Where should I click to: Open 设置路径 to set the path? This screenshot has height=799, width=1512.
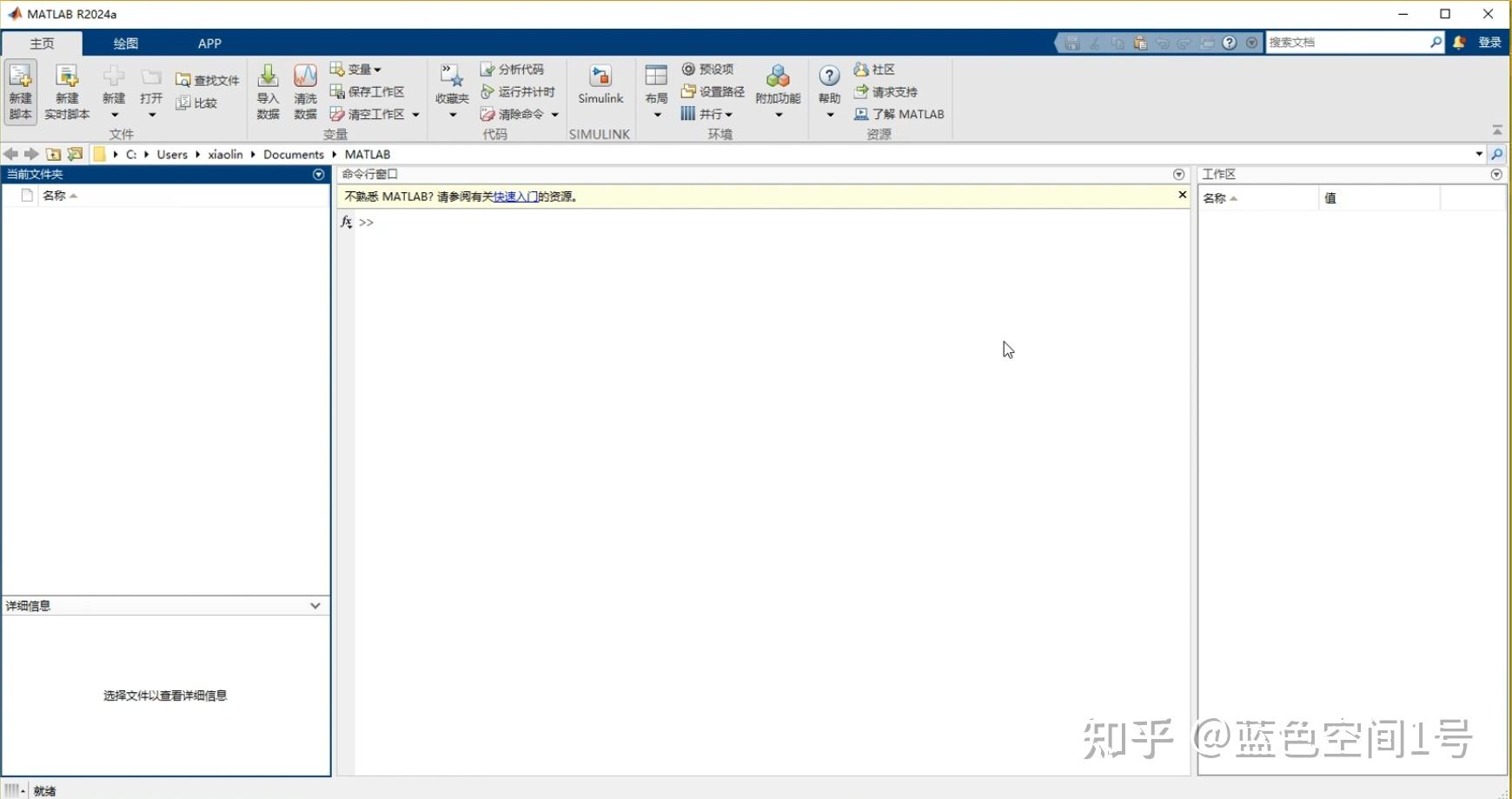click(713, 91)
